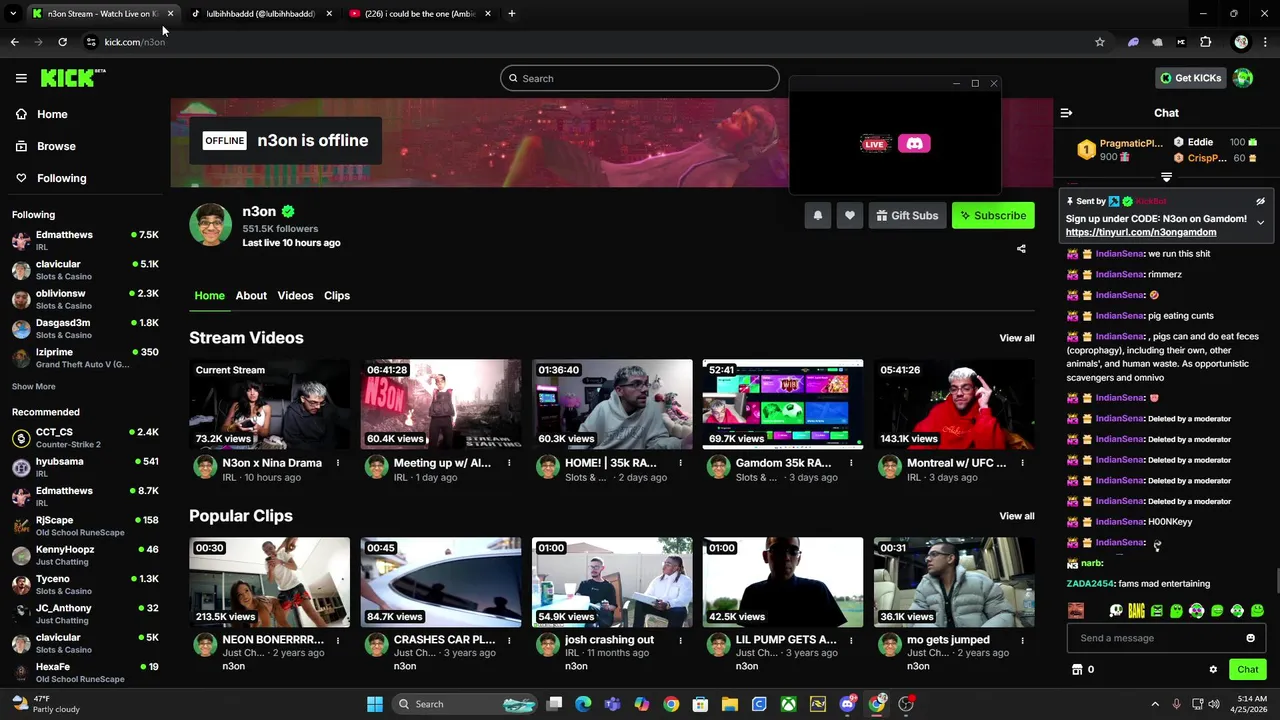The height and width of the screenshot is (720, 1280).
Task: Reload the page in the browser
Action: click(62, 42)
